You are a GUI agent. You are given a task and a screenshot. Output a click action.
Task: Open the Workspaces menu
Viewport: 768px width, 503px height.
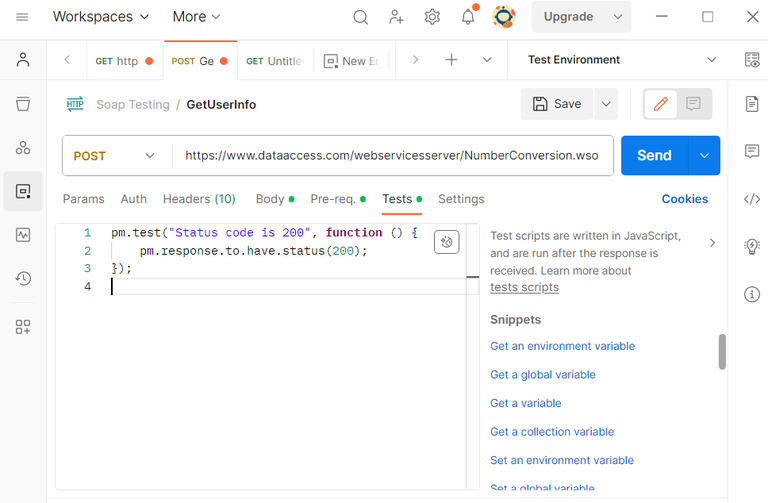point(100,17)
